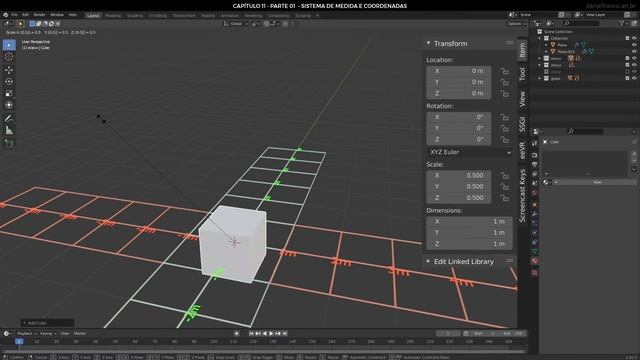This screenshot has width=640, height=360.
Task: Open the Output properties tab icon
Action: pos(535,164)
